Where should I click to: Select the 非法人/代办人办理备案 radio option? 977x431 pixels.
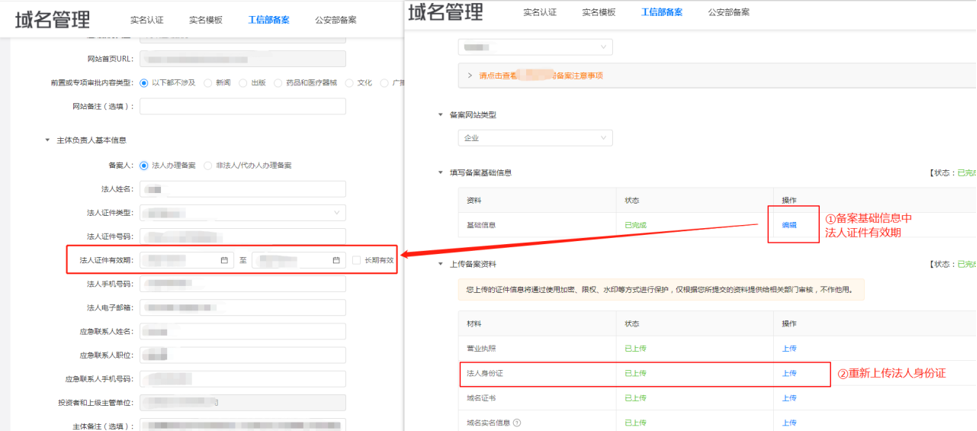tap(208, 165)
